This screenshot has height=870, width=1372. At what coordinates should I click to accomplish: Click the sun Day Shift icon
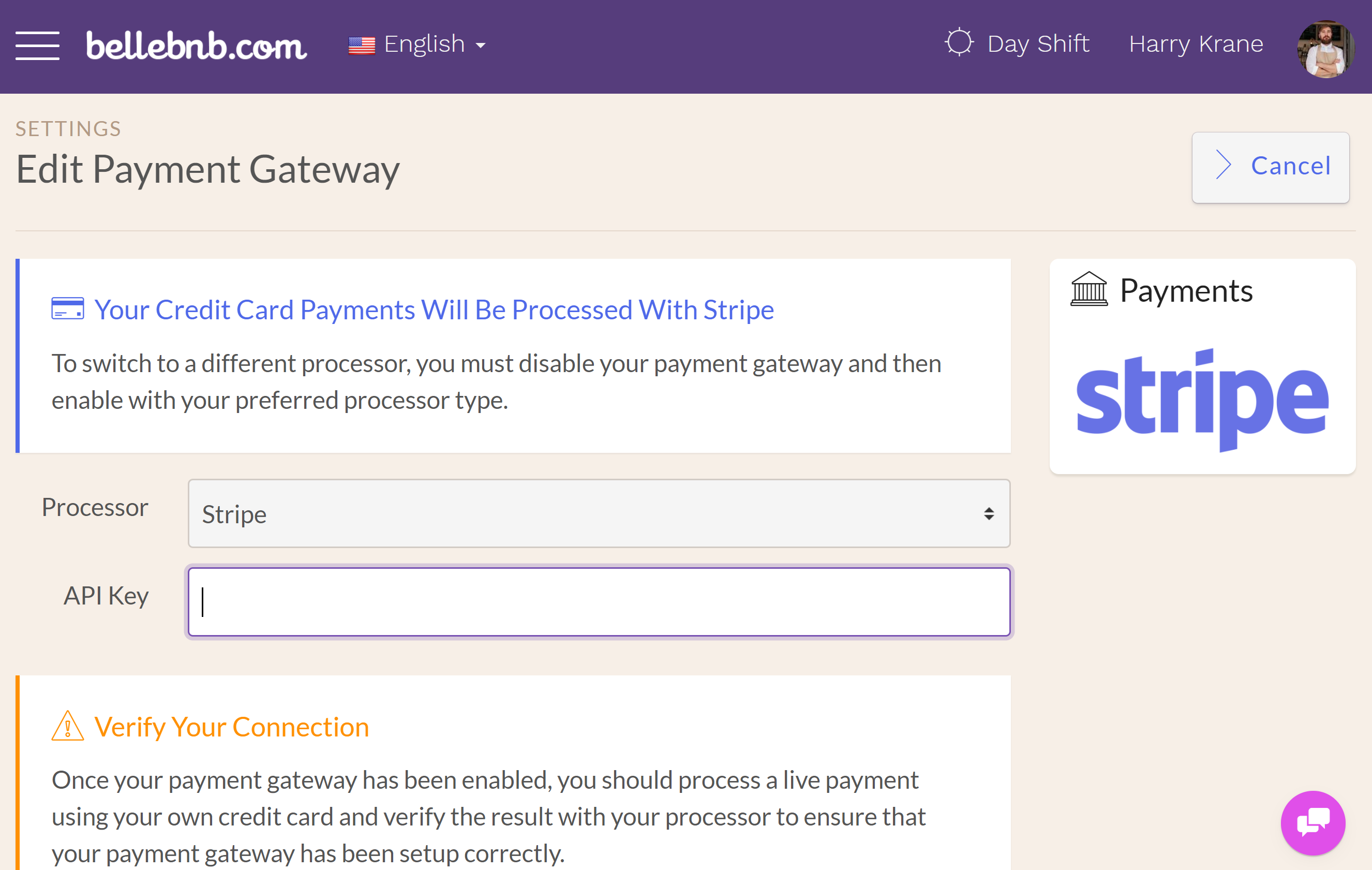tap(959, 42)
